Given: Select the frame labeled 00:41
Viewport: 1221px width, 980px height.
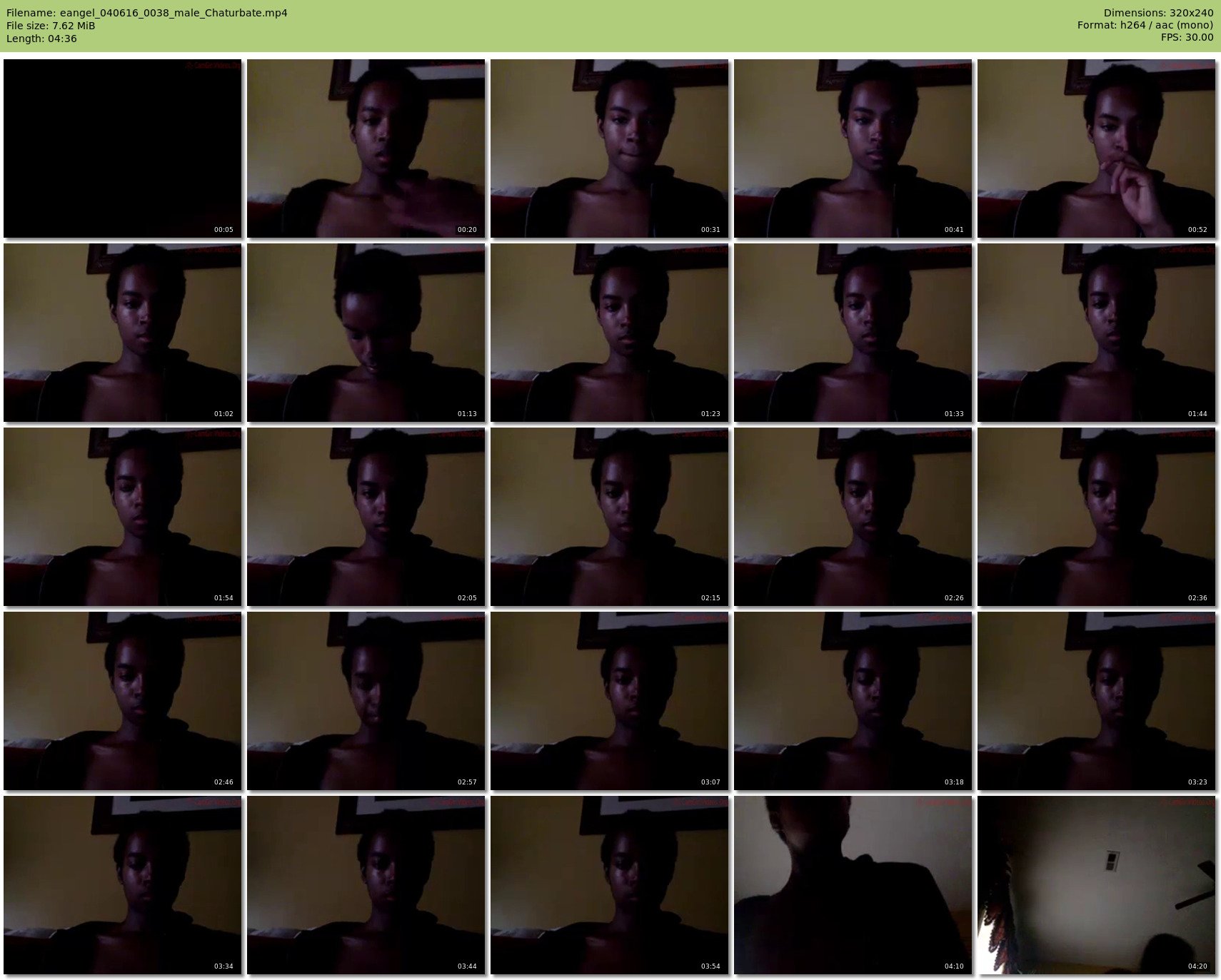Looking at the screenshot, I should click(x=853, y=148).
